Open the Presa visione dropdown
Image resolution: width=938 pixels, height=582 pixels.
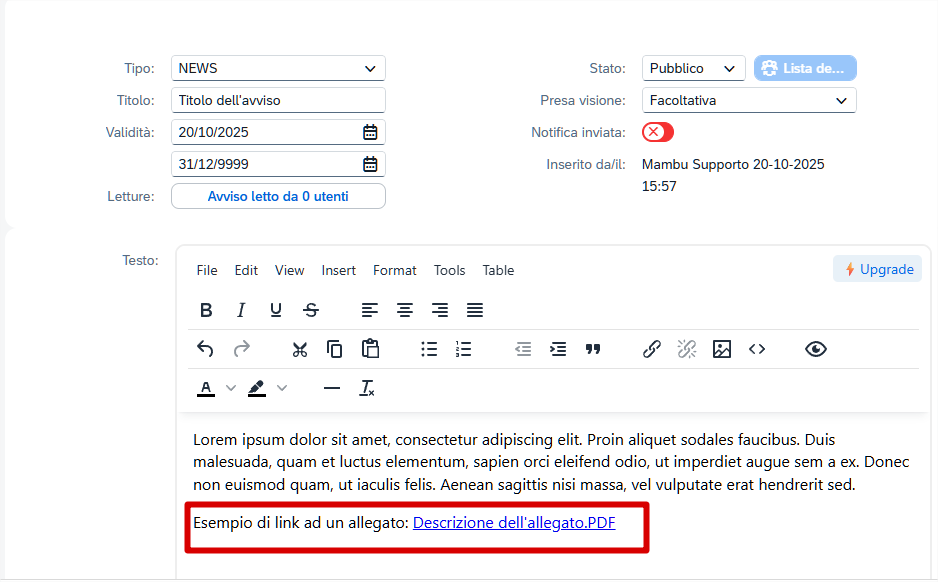(x=748, y=100)
